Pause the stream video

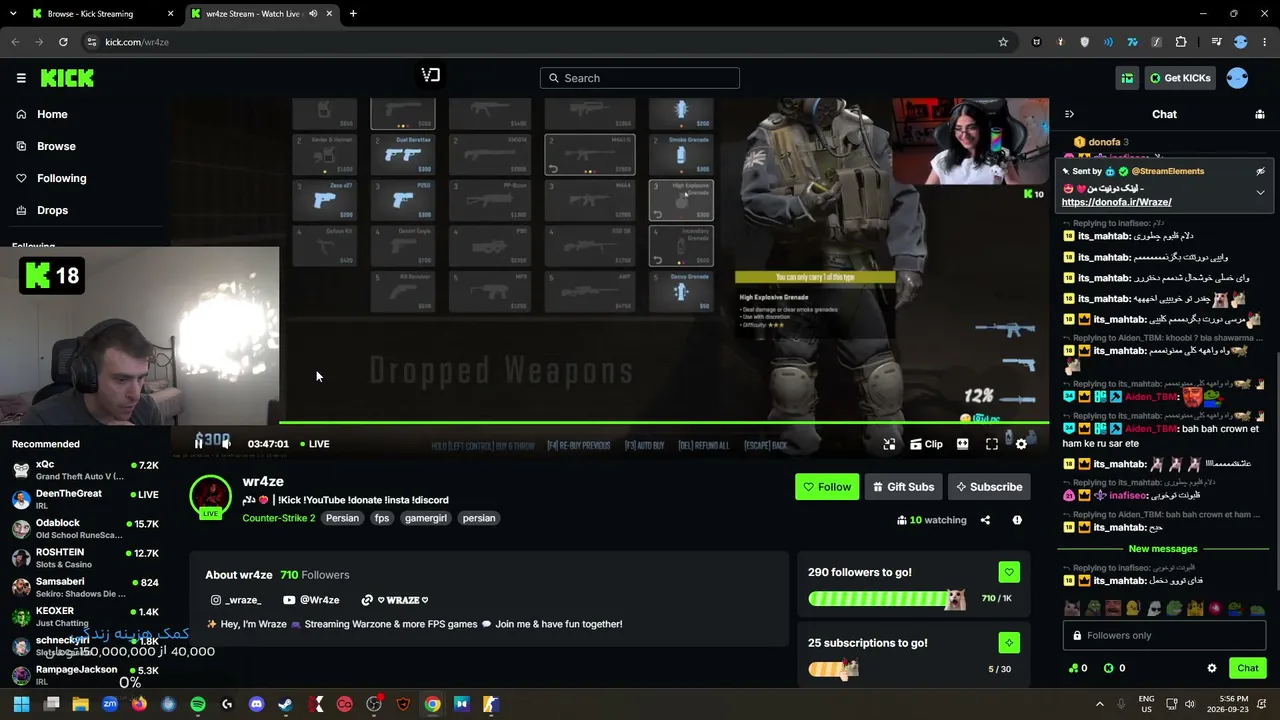[200, 443]
